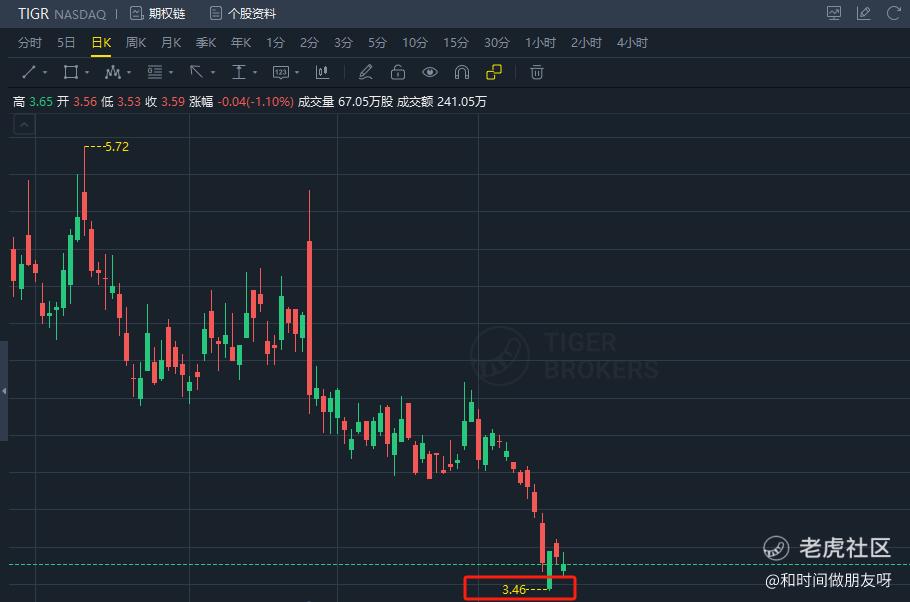This screenshot has height=602, width=910.
Task: Switch to the 5日 tab
Action: (66, 42)
